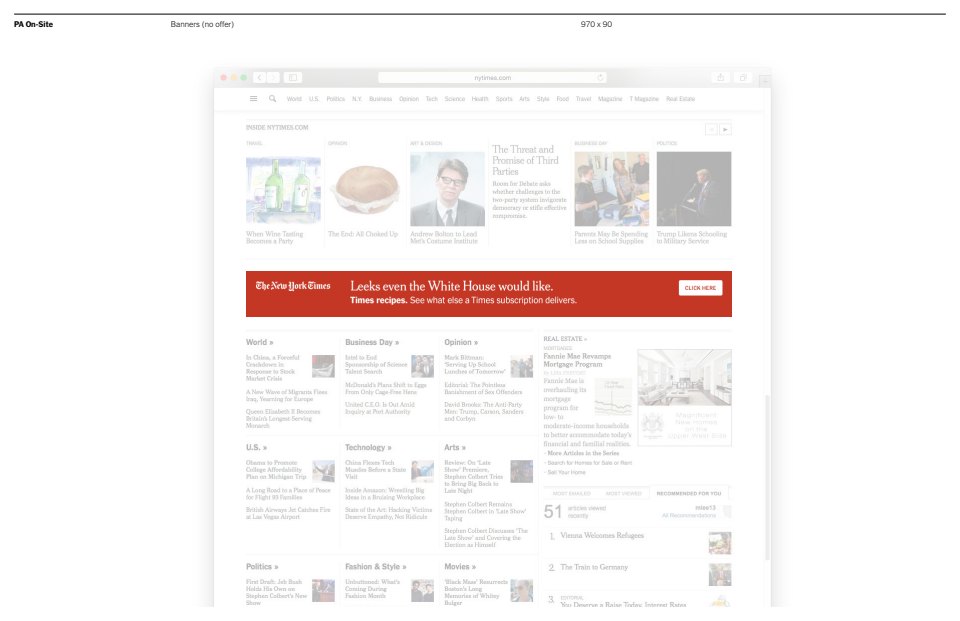Open the Business section in top nav
Viewport: 960px width, 621px height.
click(380, 99)
